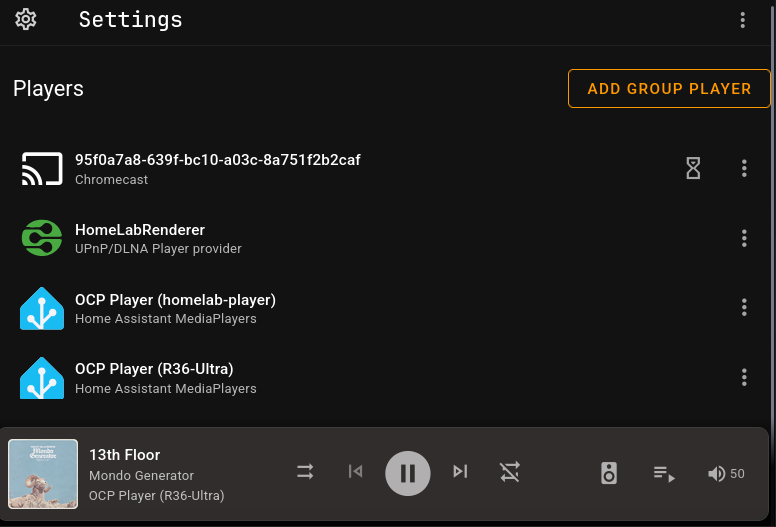Click the Chromecast cast icon

coord(42,168)
